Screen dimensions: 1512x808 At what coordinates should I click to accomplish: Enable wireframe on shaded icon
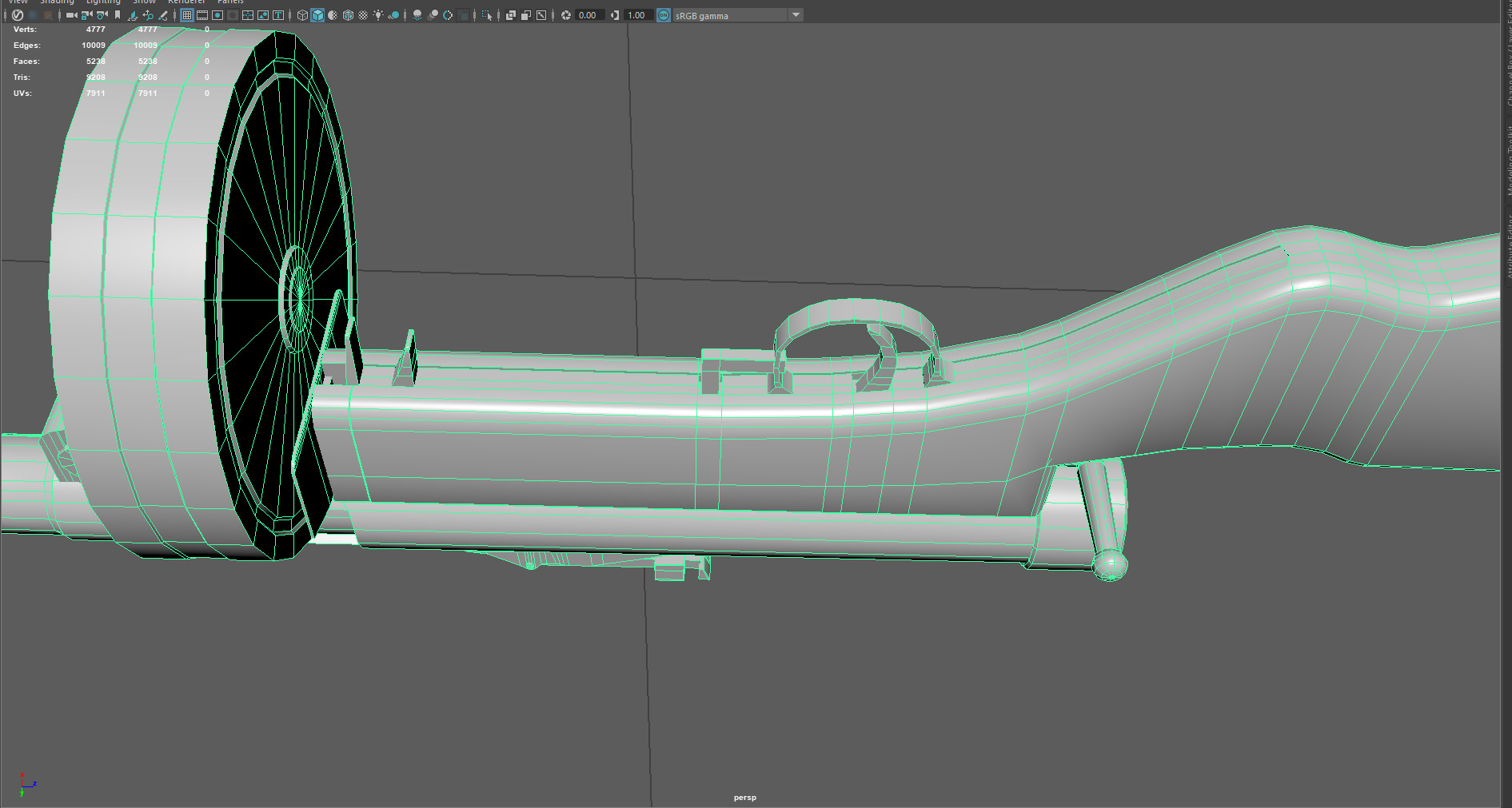(348, 15)
